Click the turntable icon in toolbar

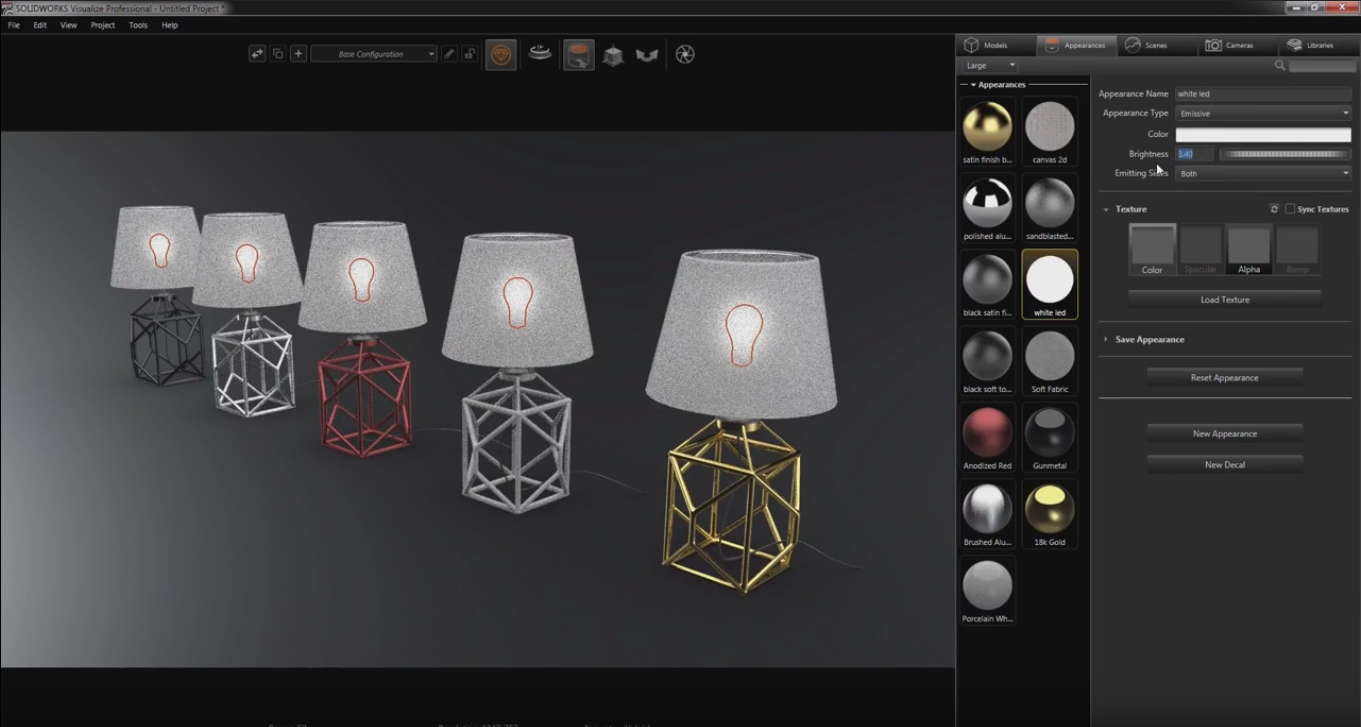click(x=540, y=52)
